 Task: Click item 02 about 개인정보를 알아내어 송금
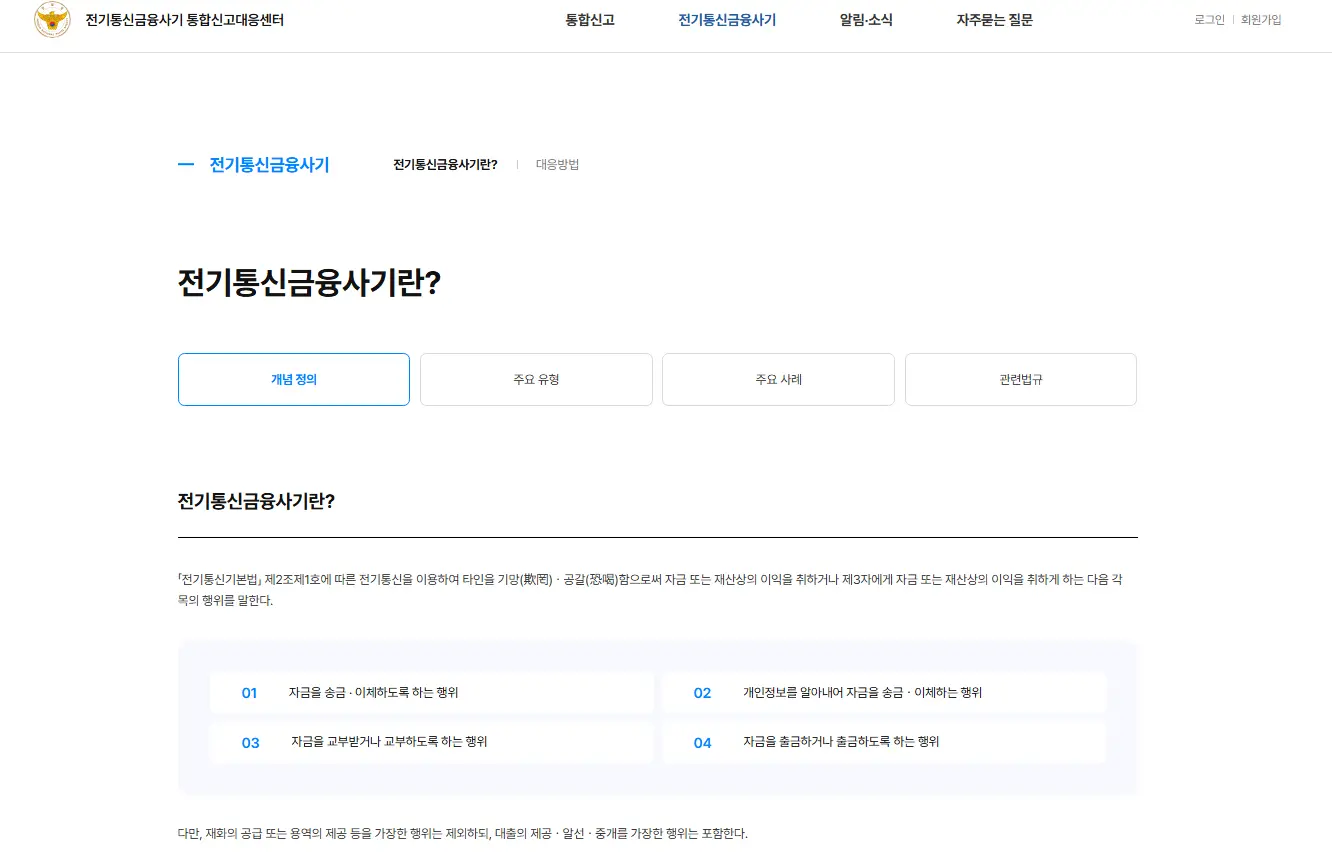point(884,692)
